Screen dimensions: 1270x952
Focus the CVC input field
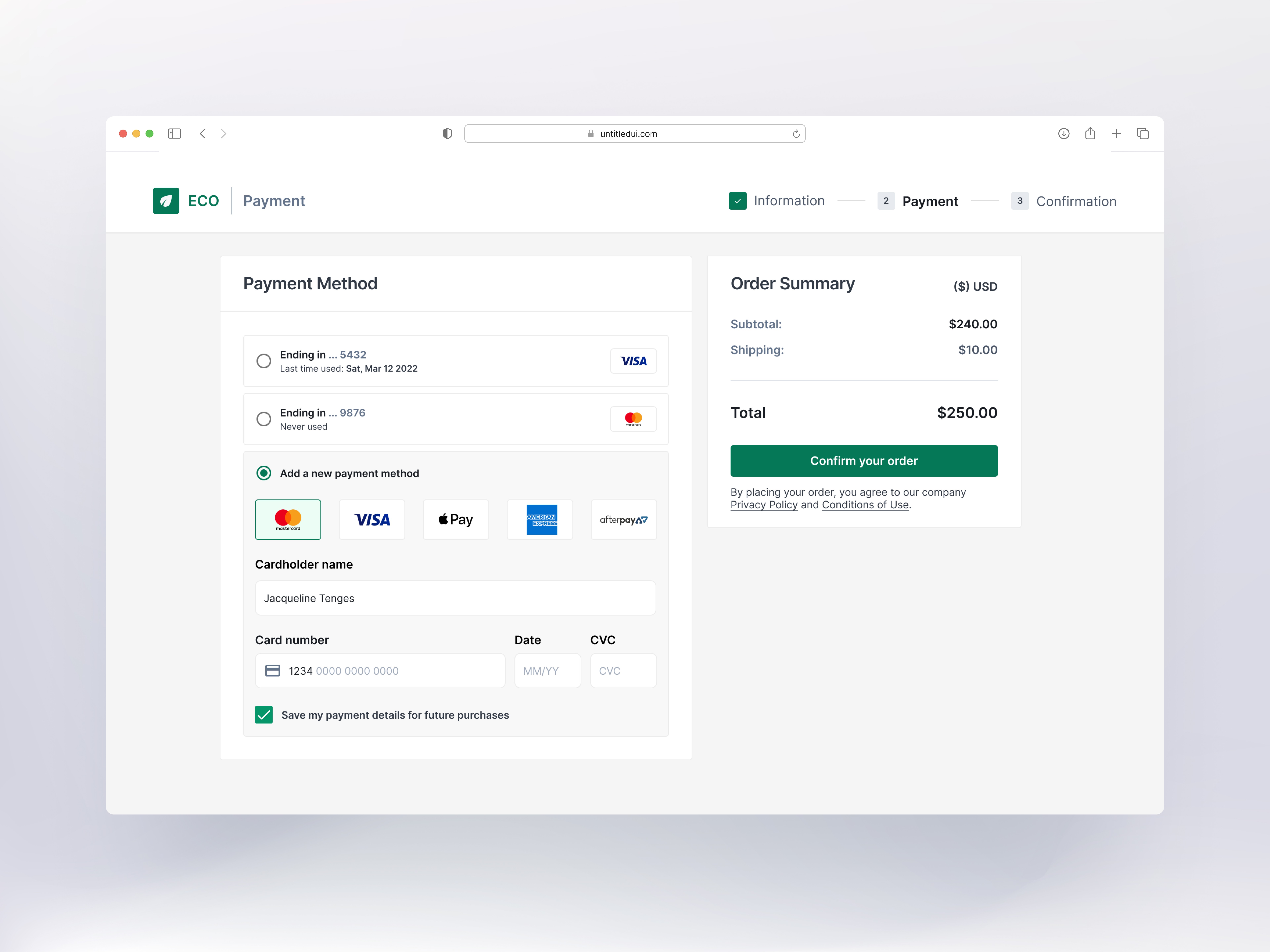[x=624, y=671]
